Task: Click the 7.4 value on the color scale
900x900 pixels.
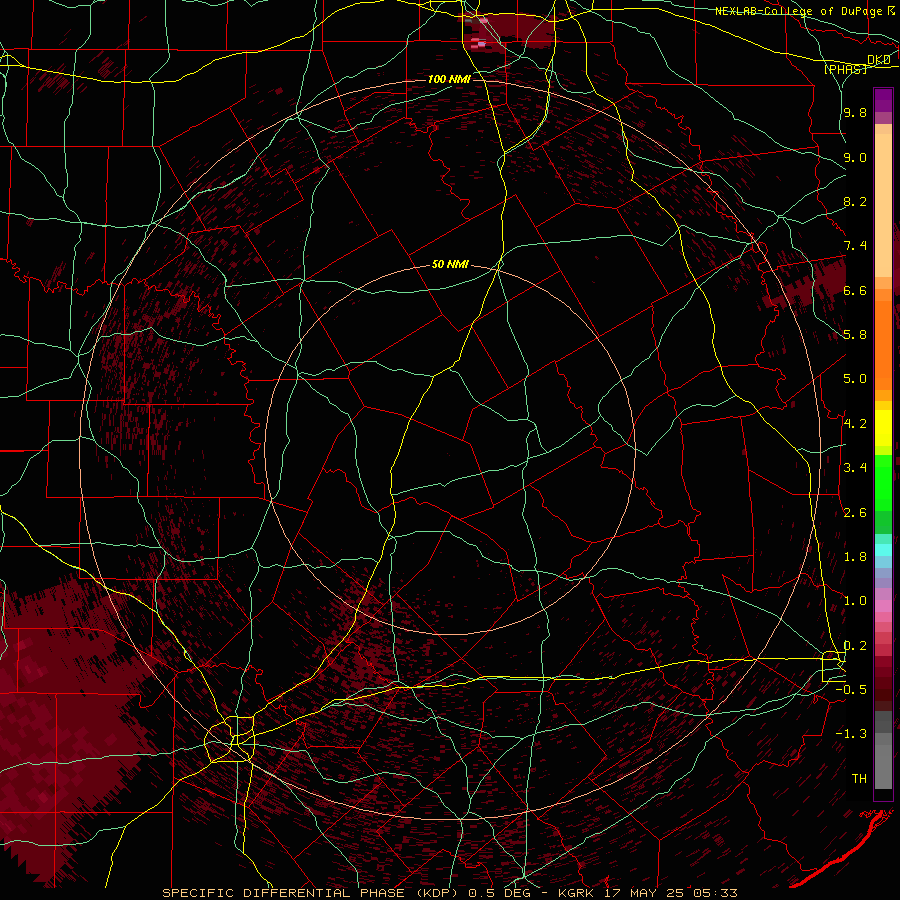Action: (855, 246)
